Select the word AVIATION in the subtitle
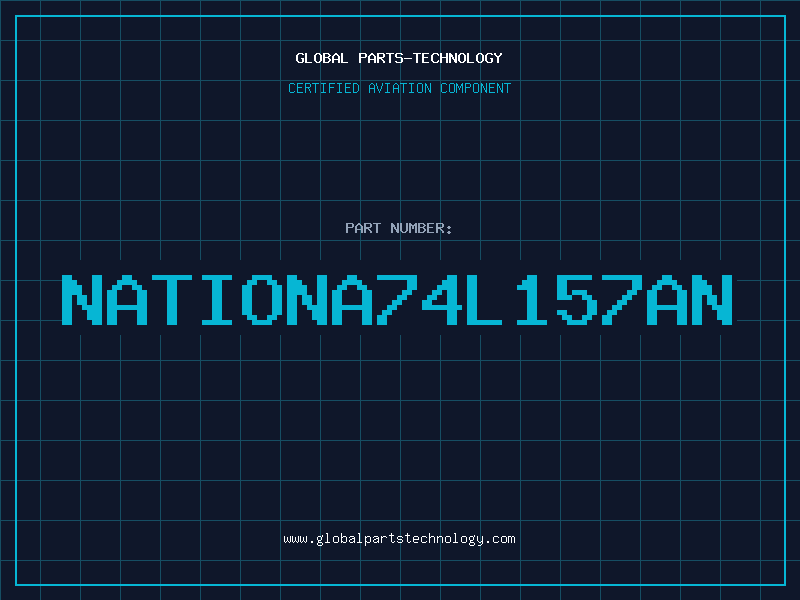The height and width of the screenshot is (600, 800). coord(400,88)
